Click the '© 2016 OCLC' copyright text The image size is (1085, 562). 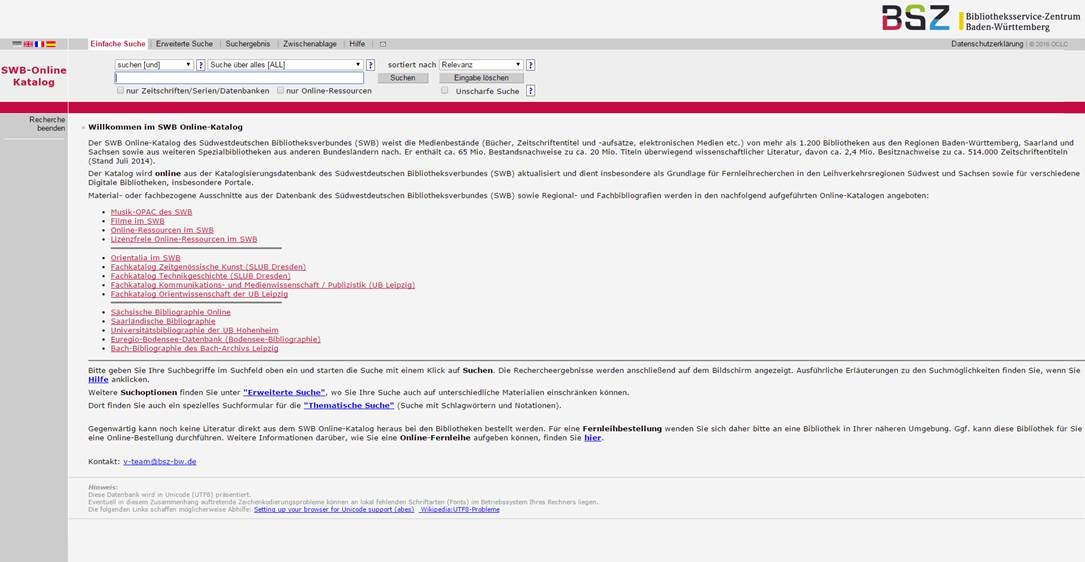[1049, 44]
